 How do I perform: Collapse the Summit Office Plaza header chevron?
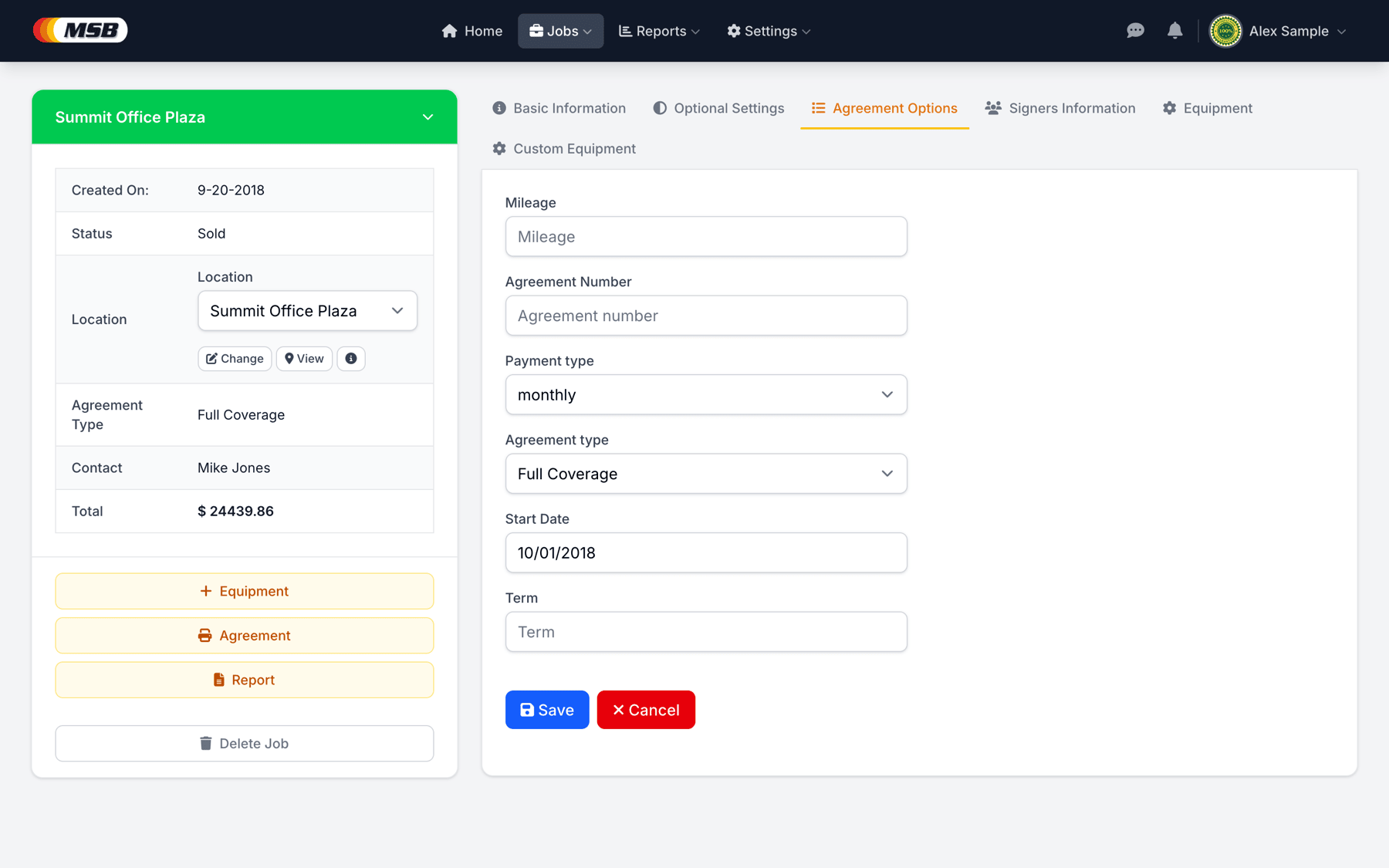[428, 117]
